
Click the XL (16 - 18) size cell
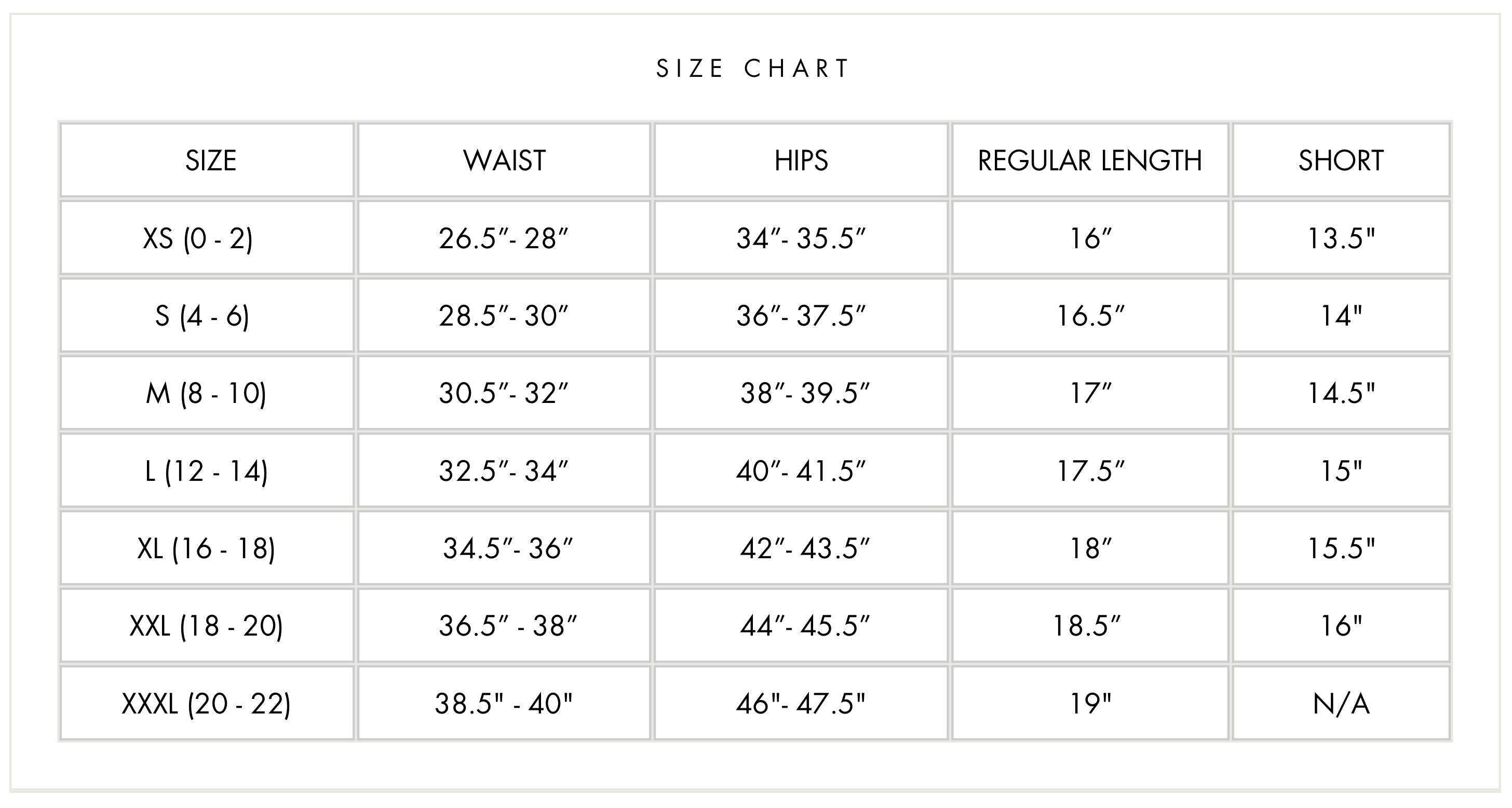point(207,548)
